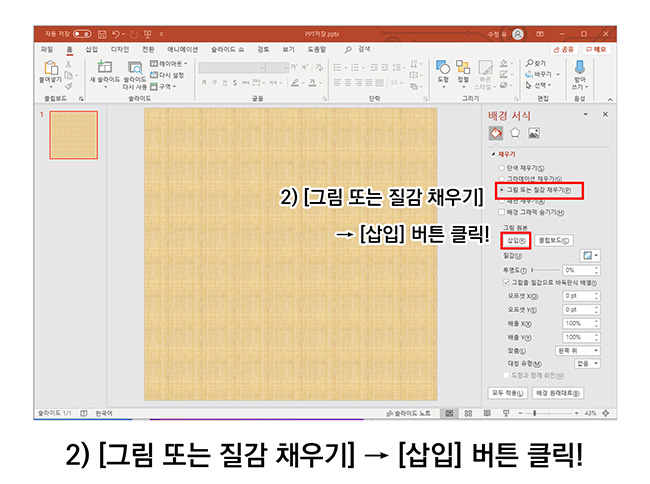The width and height of the screenshot is (650, 484).
Task: Open the Insert (삽입) ribbon tab
Action: click(92, 50)
